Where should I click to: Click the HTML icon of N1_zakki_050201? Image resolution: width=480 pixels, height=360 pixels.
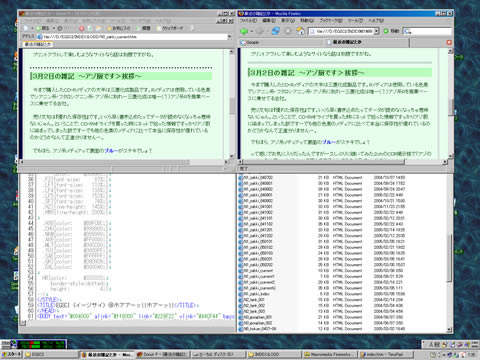click(x=241, y=259)
